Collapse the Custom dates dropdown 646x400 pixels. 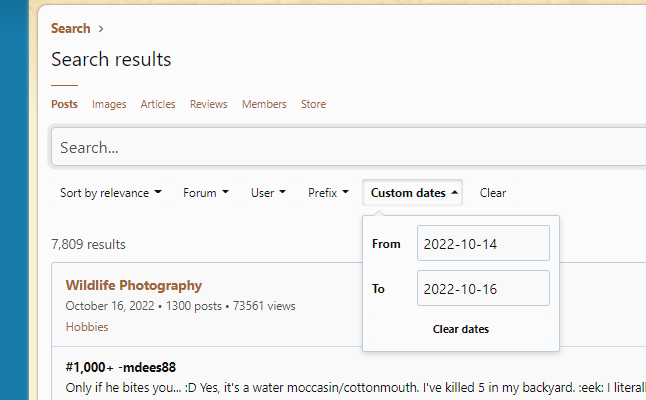click(414, 193)
